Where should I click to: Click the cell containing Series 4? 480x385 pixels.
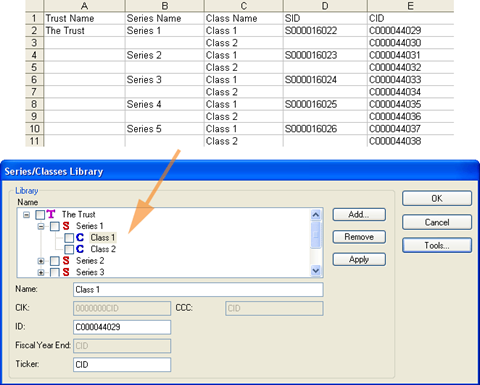[165, 104]
